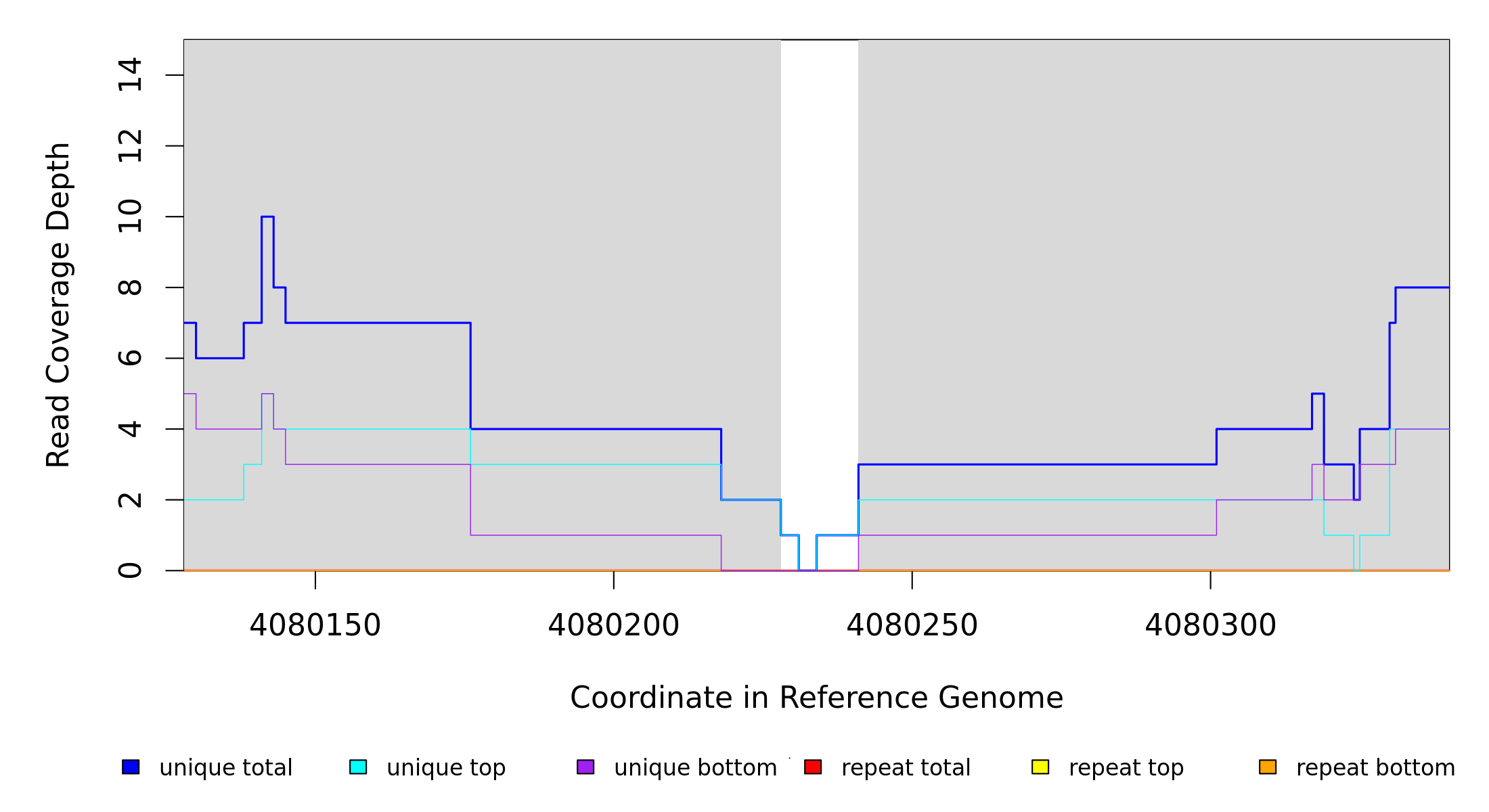Click the 'repeat bottom' legend label
The width and height of the screenshot is (1489, 812).
click(x=1375, y=768)
